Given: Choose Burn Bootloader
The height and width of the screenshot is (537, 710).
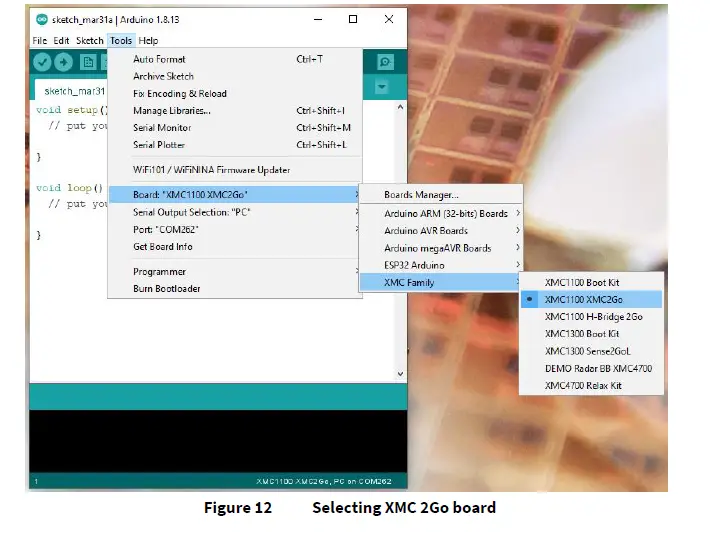Looking at the screenshot, I should [235, 289].
